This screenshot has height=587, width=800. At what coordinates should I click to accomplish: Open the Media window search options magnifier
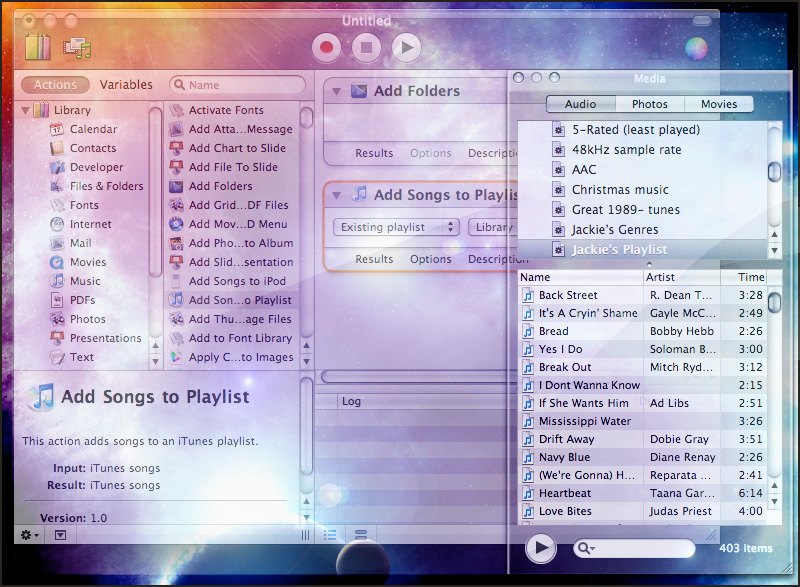[584, 548]
